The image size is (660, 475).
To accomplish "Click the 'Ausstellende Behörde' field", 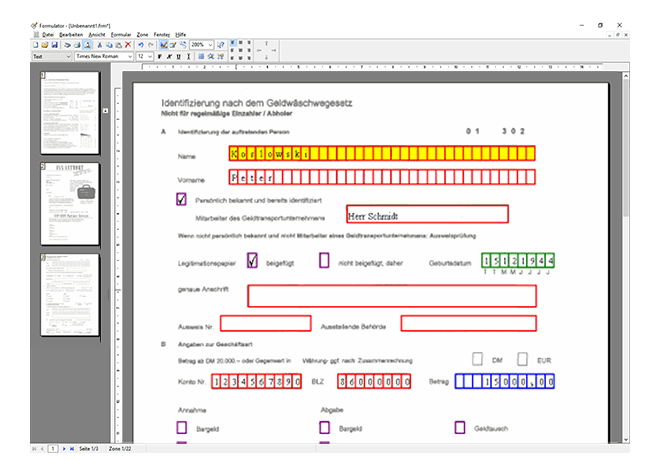I will (x=468, y=323).
